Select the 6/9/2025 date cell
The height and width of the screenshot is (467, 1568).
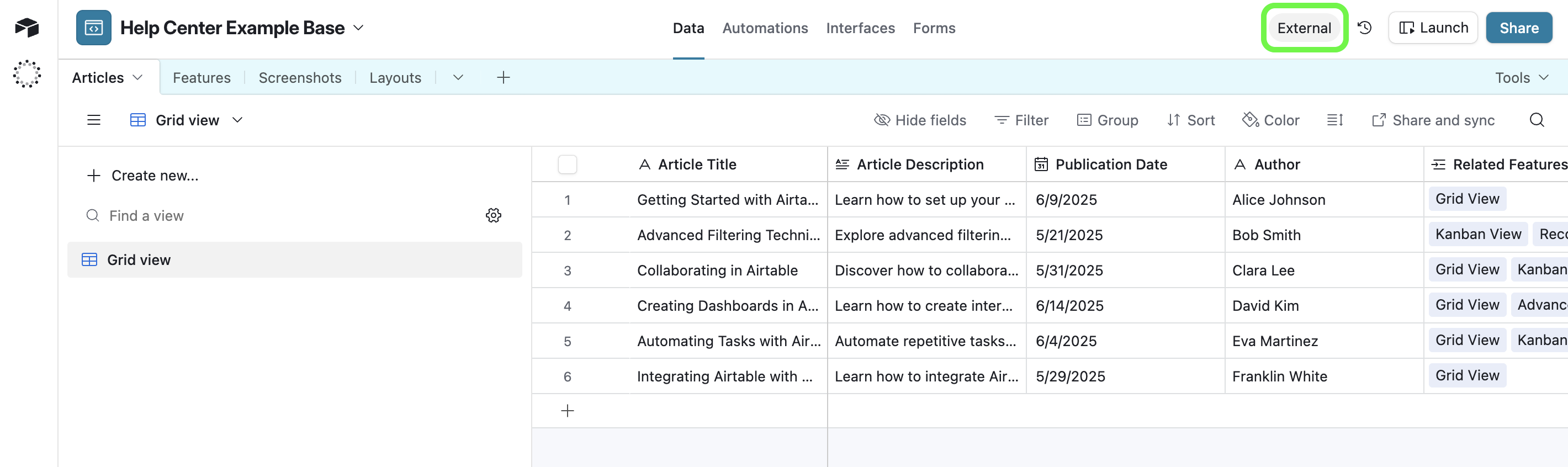tap(1125, 200)
